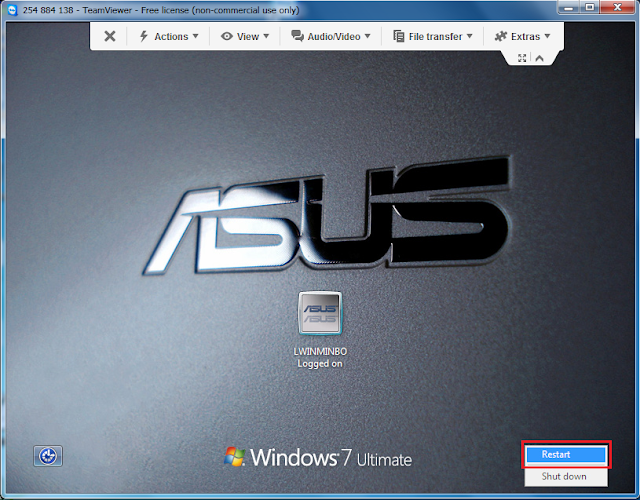Click the TeamViewer logo in title bar

click(12, 10)
